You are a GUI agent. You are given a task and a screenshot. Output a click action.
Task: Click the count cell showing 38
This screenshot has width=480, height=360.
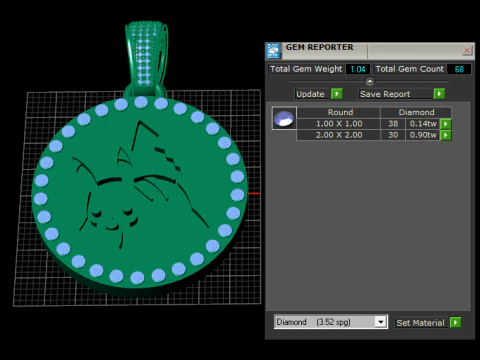tap(393, 124)
